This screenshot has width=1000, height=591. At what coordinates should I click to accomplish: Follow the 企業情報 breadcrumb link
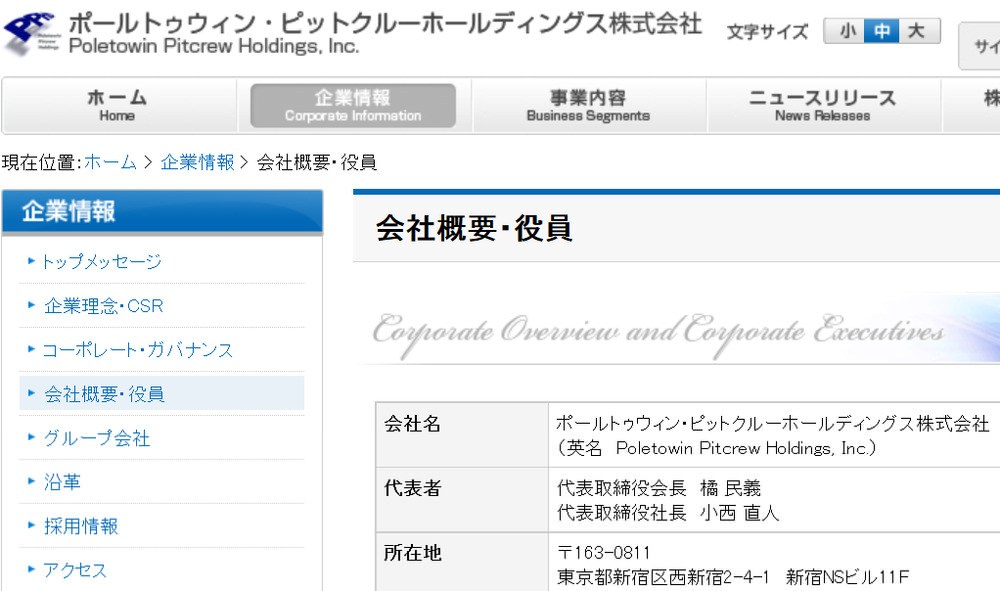click(198, 163)
